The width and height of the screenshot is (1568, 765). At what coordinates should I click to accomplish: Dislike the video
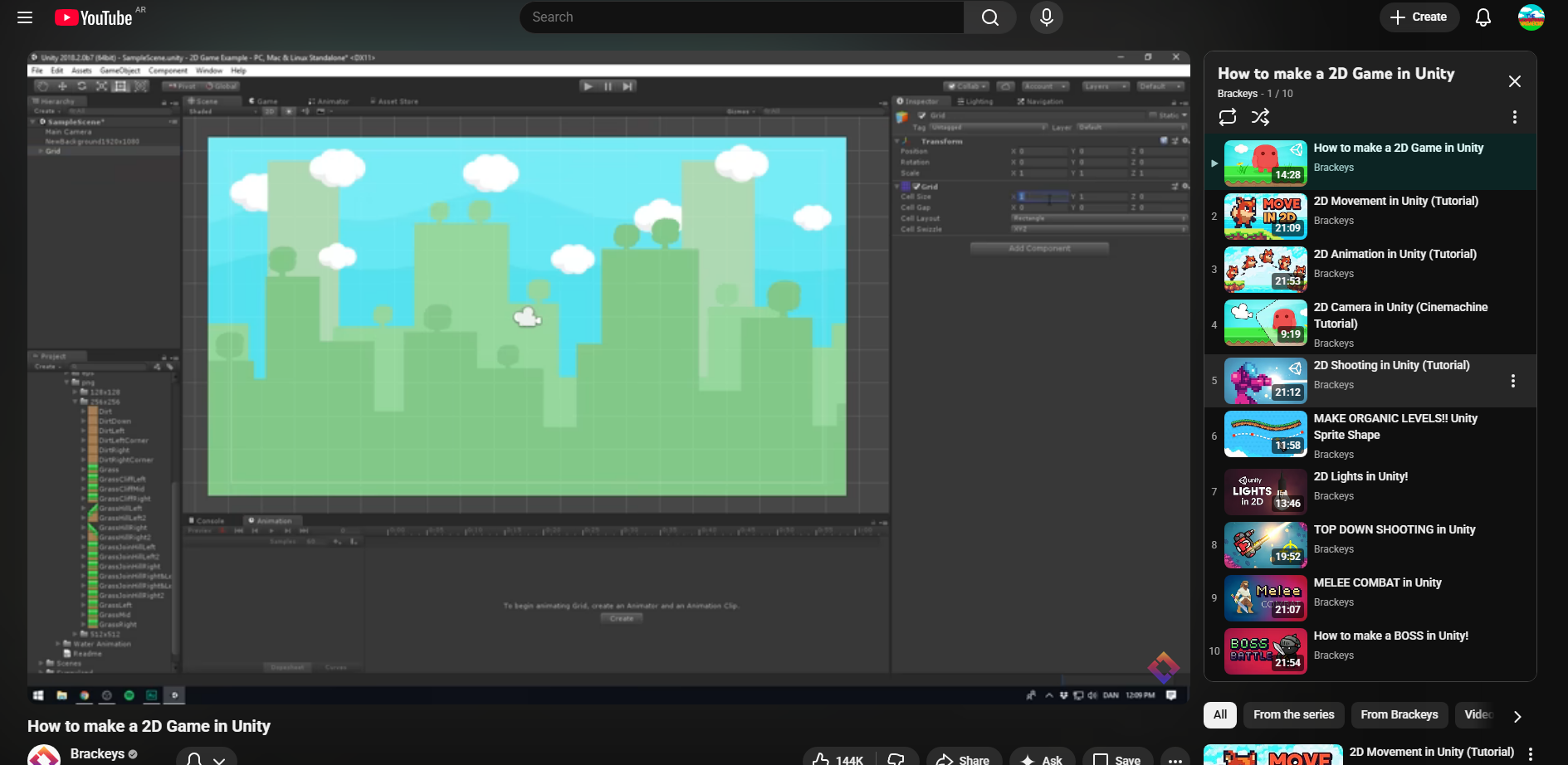tap(896, 758)
